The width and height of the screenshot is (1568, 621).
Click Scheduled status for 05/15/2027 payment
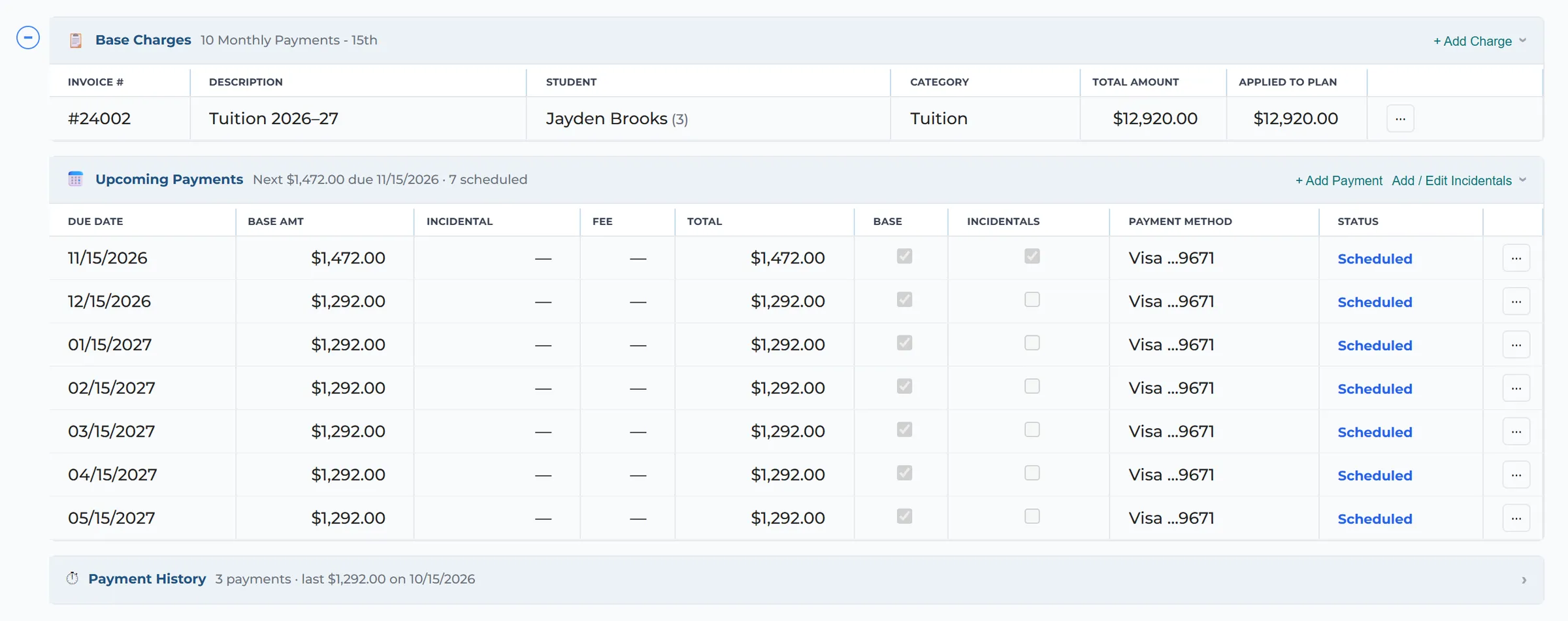(1375, 519)
